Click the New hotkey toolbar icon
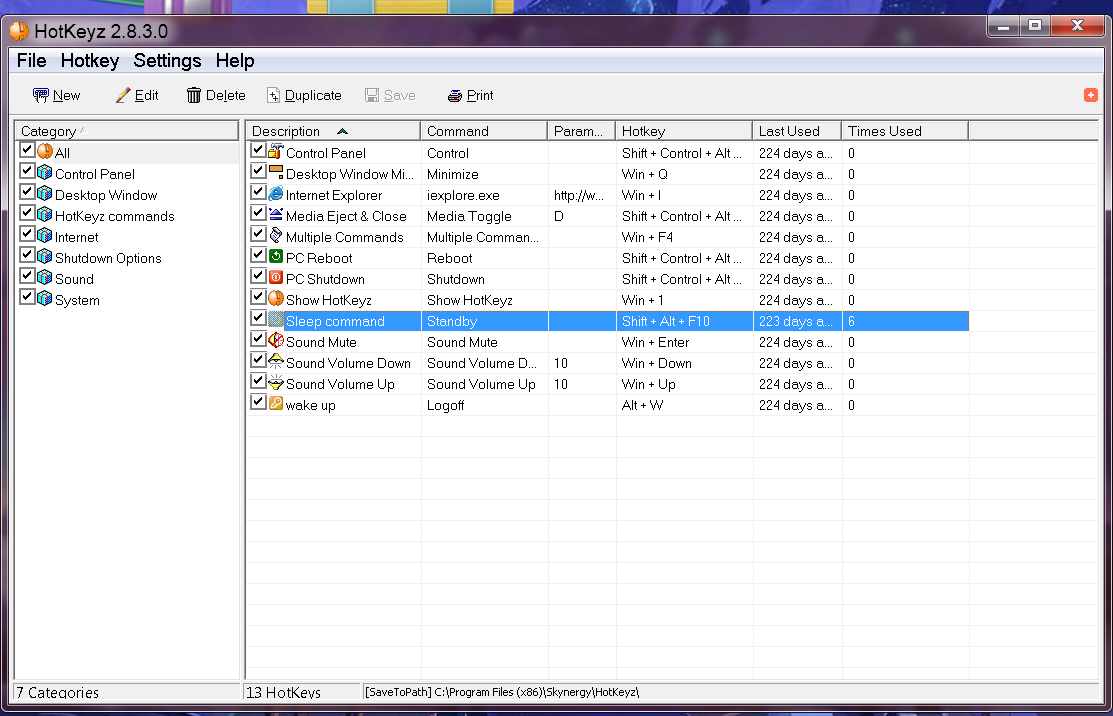 point(41,96)
